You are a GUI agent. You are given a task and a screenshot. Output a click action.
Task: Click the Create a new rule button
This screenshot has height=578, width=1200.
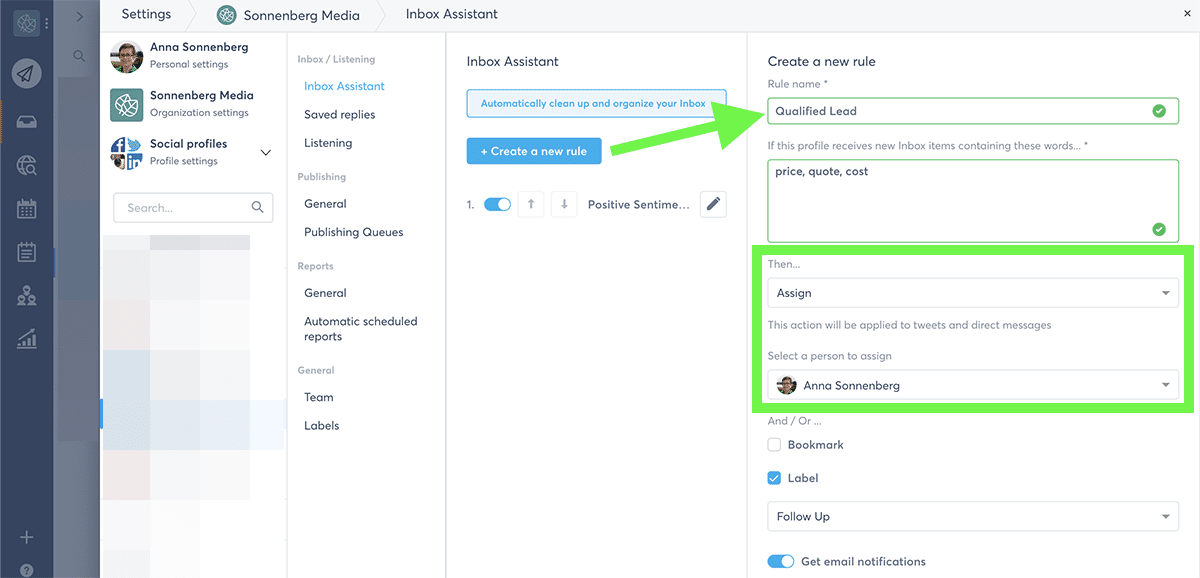(534, 151)
